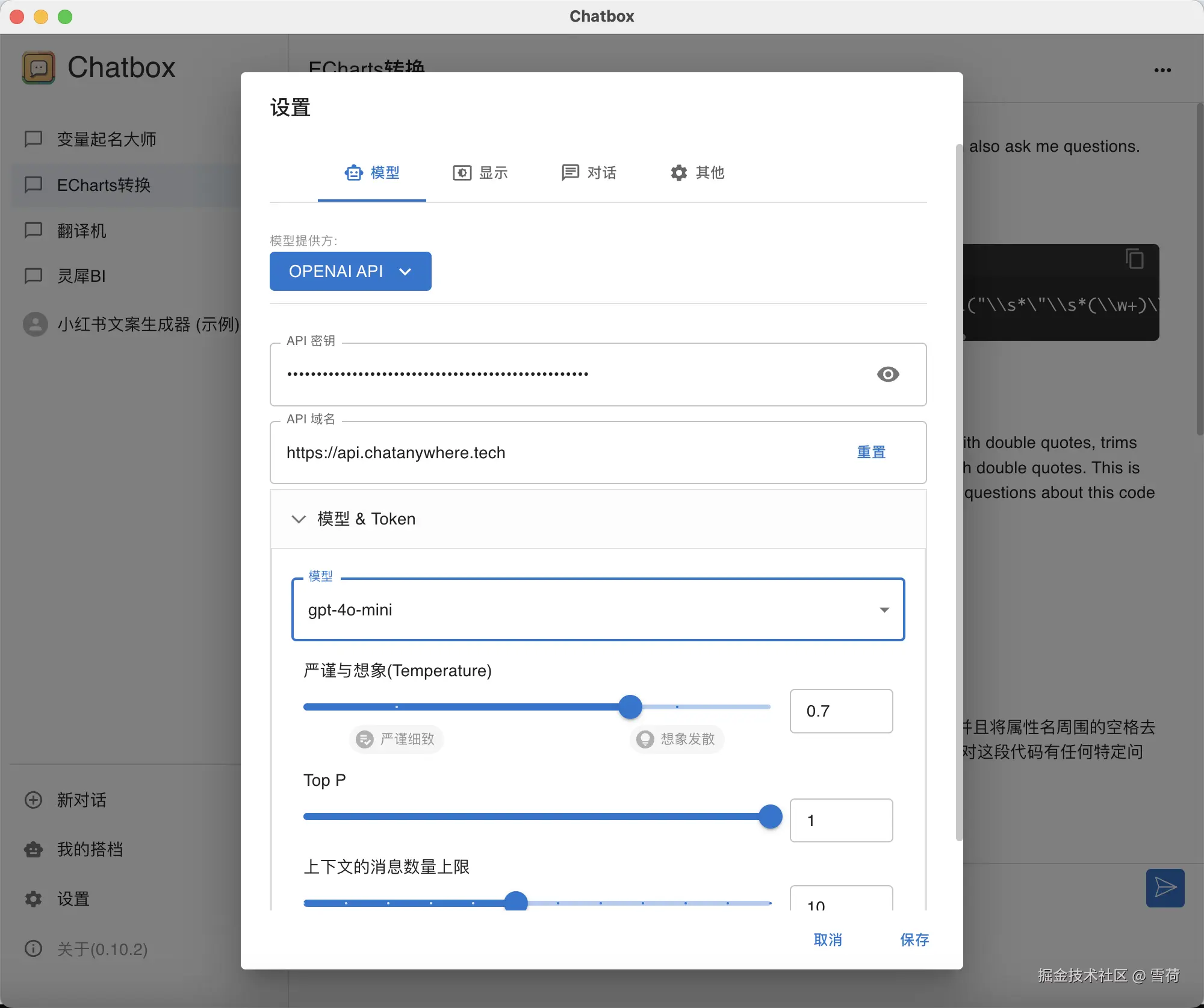
Task: Switch to the 对话 settings tab
Action: pyautogui.click(x=589, y=173)
